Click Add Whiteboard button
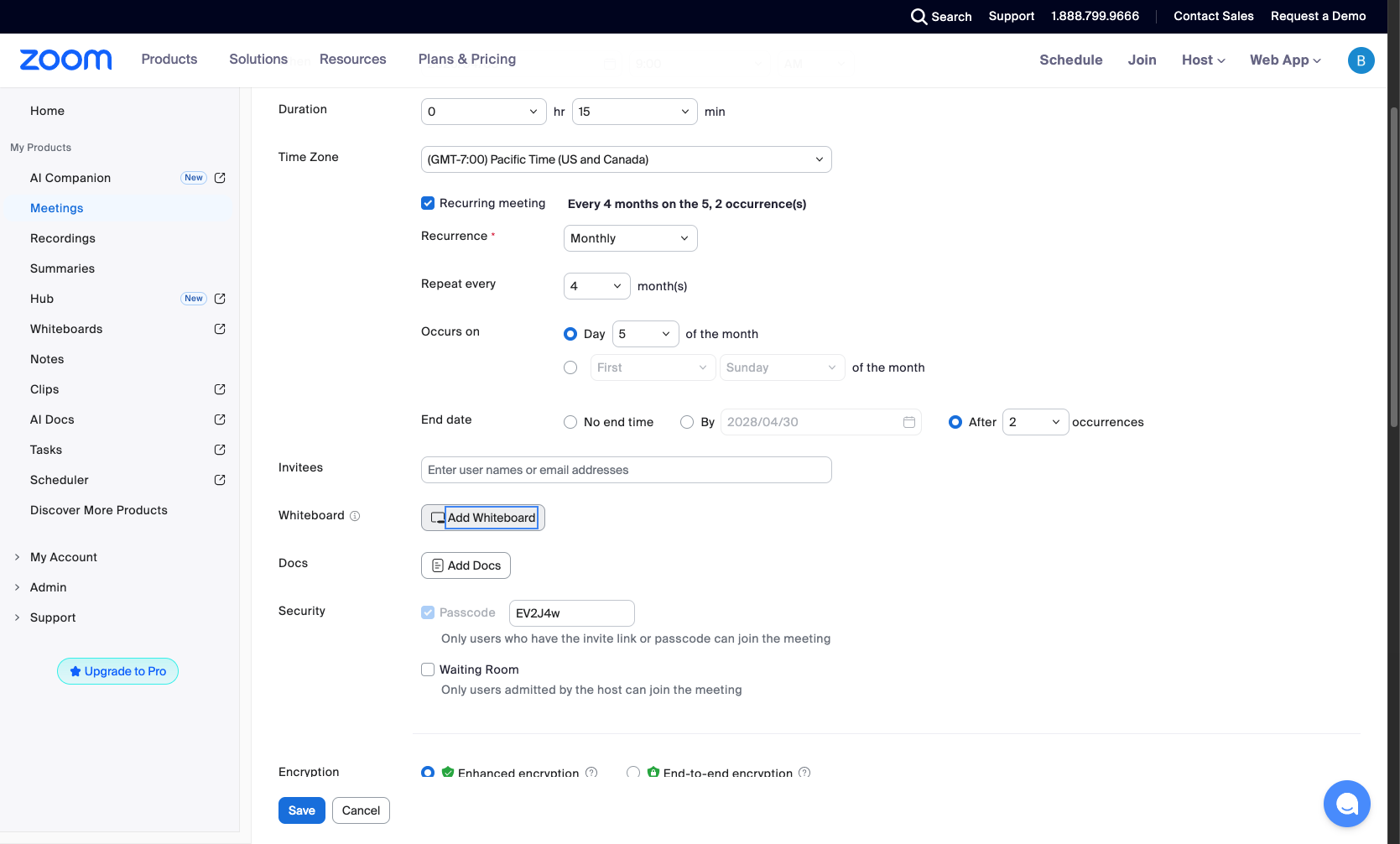1400x844 pixels. (483, 518)
